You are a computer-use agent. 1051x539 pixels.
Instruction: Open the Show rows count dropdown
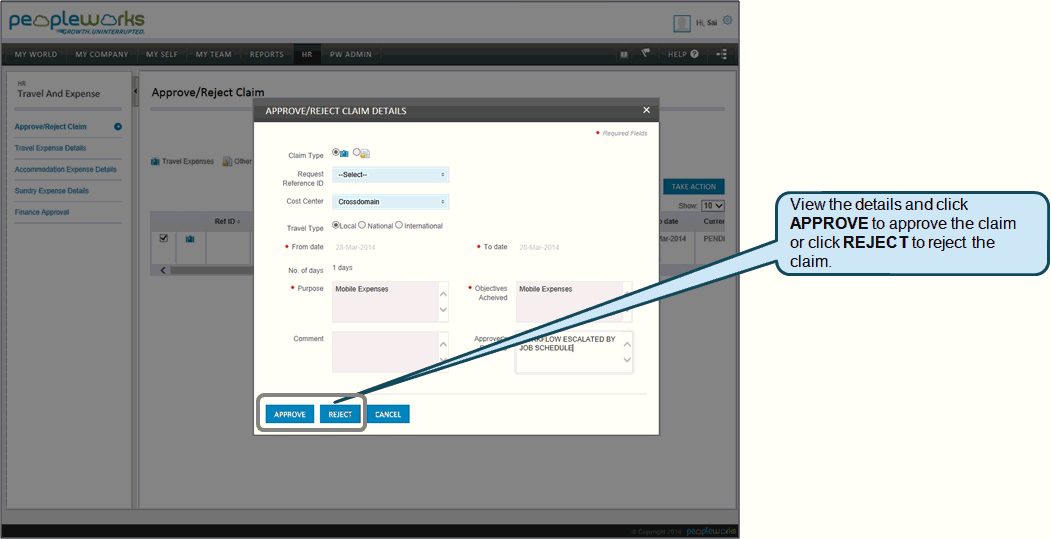point(712,205)
